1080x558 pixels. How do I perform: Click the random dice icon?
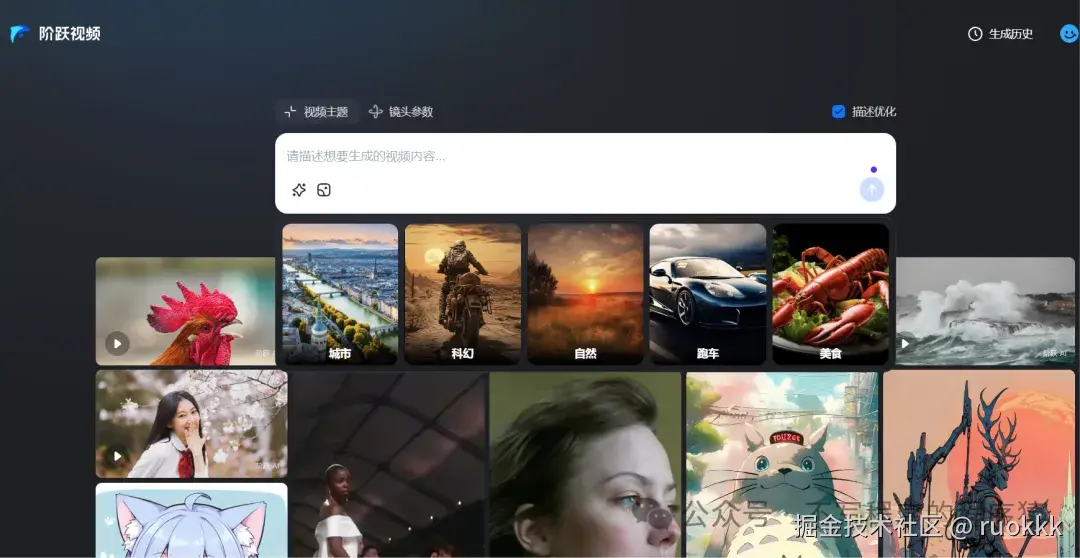coord(324,190)
